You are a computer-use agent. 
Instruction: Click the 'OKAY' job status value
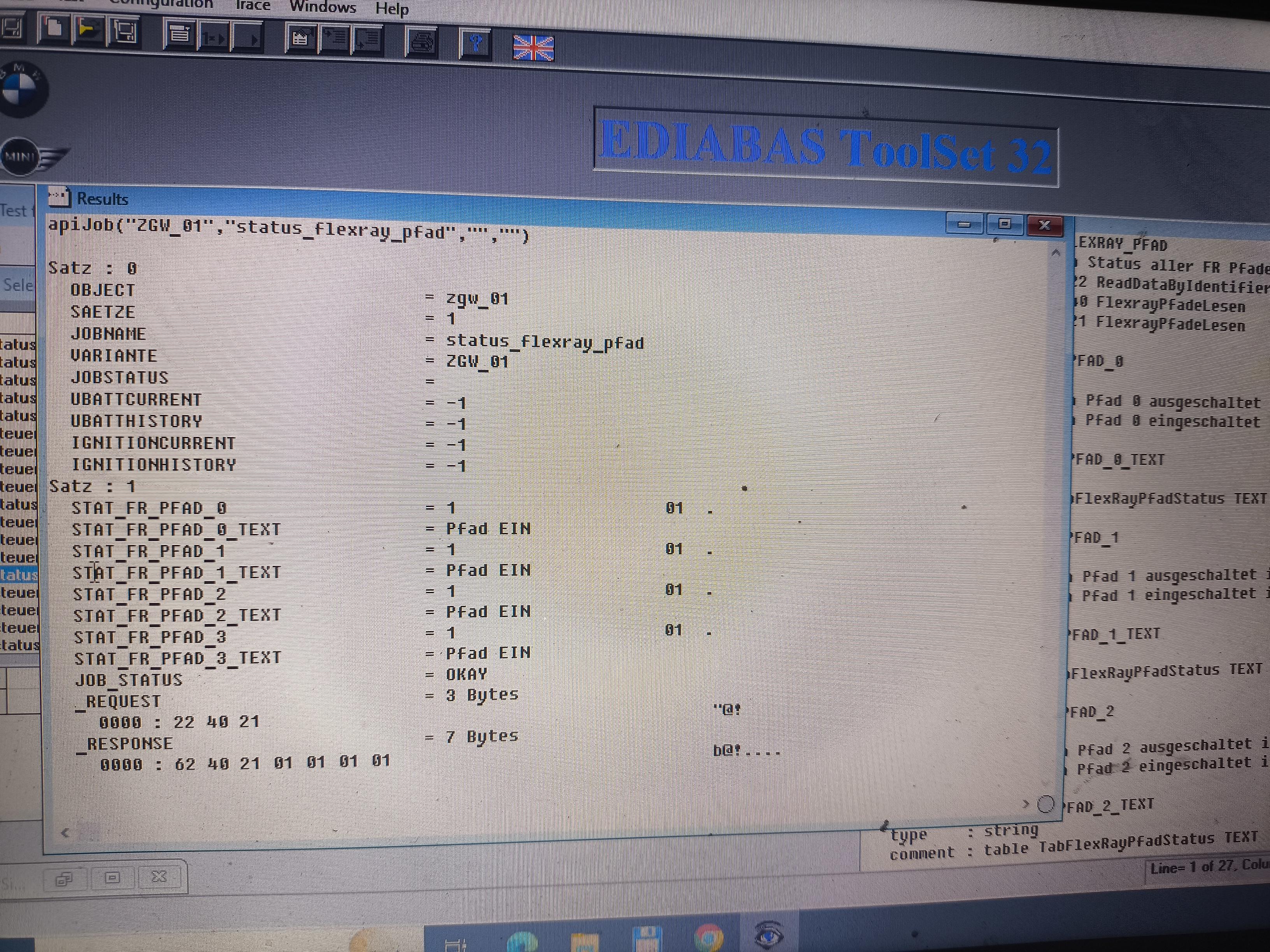[x=467, y=674]
